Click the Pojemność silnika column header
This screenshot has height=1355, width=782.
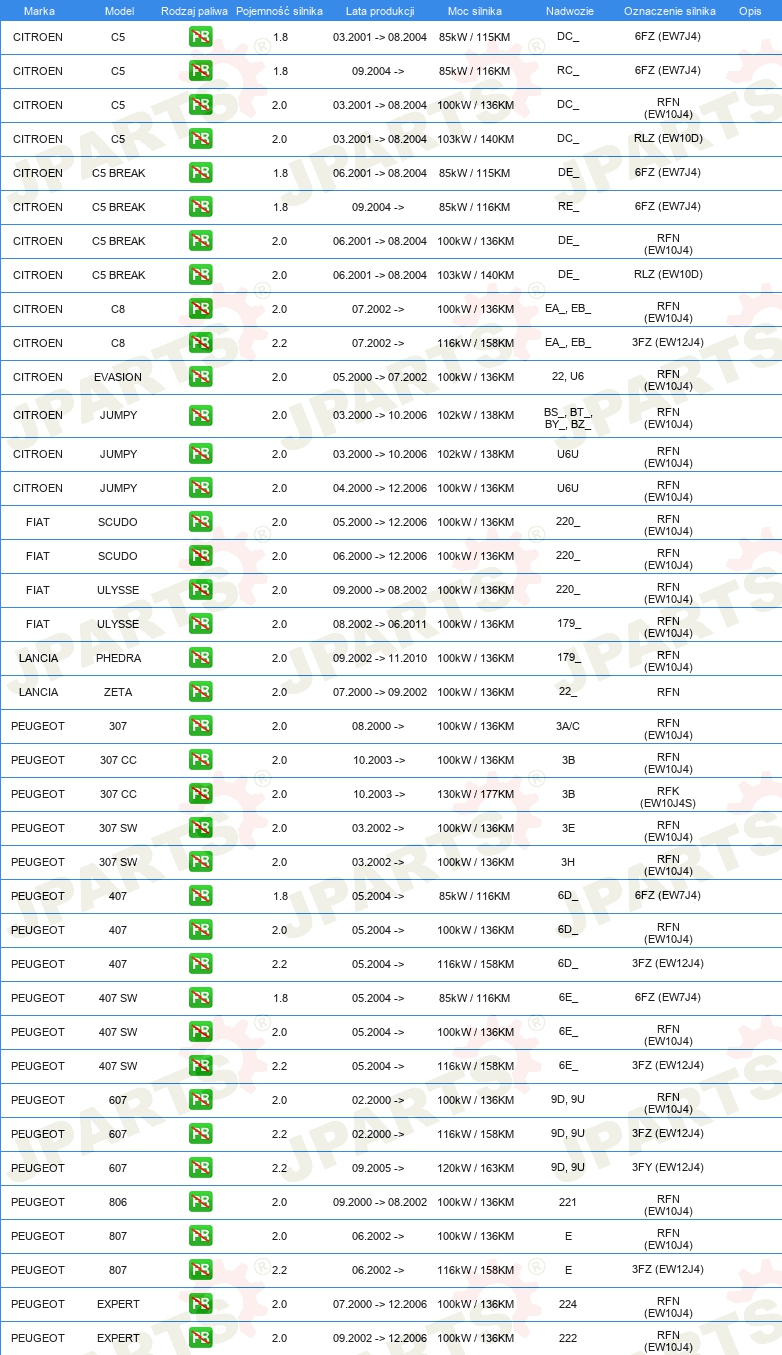(x=280, y=11)
